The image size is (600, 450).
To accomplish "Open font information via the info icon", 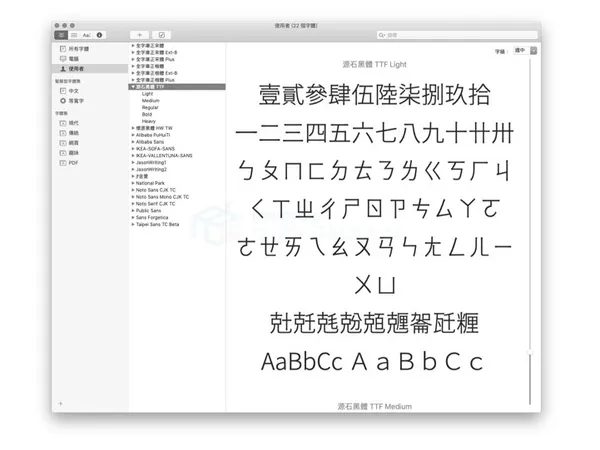I will click(x=99, y=35).
